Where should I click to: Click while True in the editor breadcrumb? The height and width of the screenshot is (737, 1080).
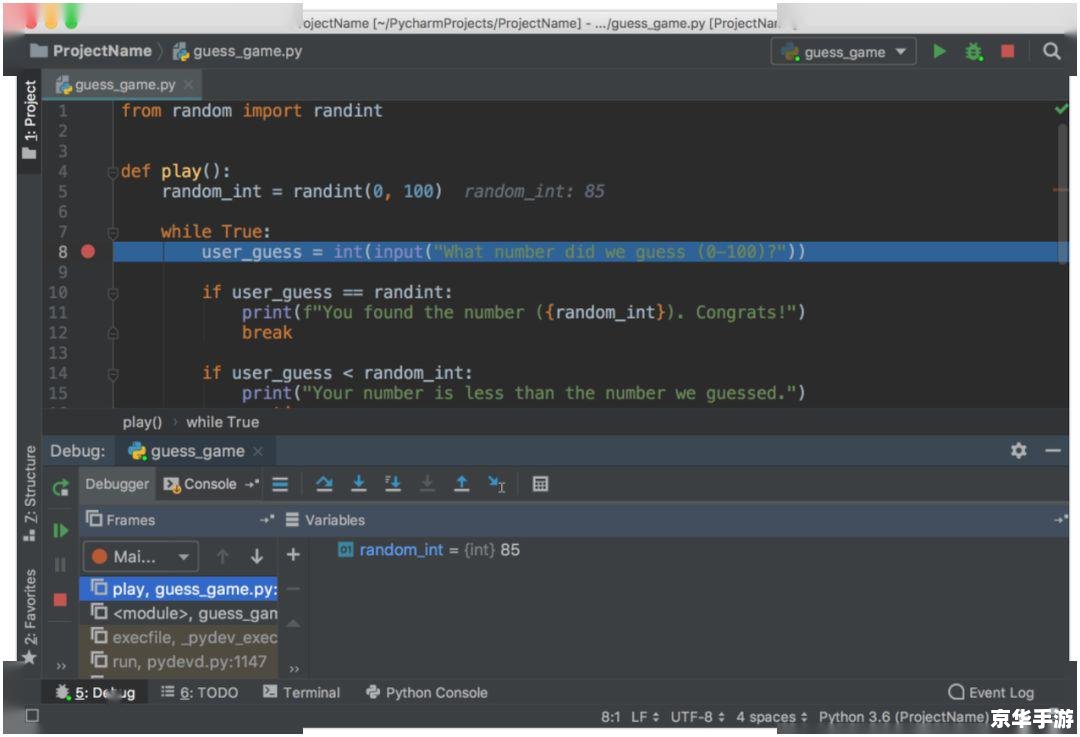222,422
